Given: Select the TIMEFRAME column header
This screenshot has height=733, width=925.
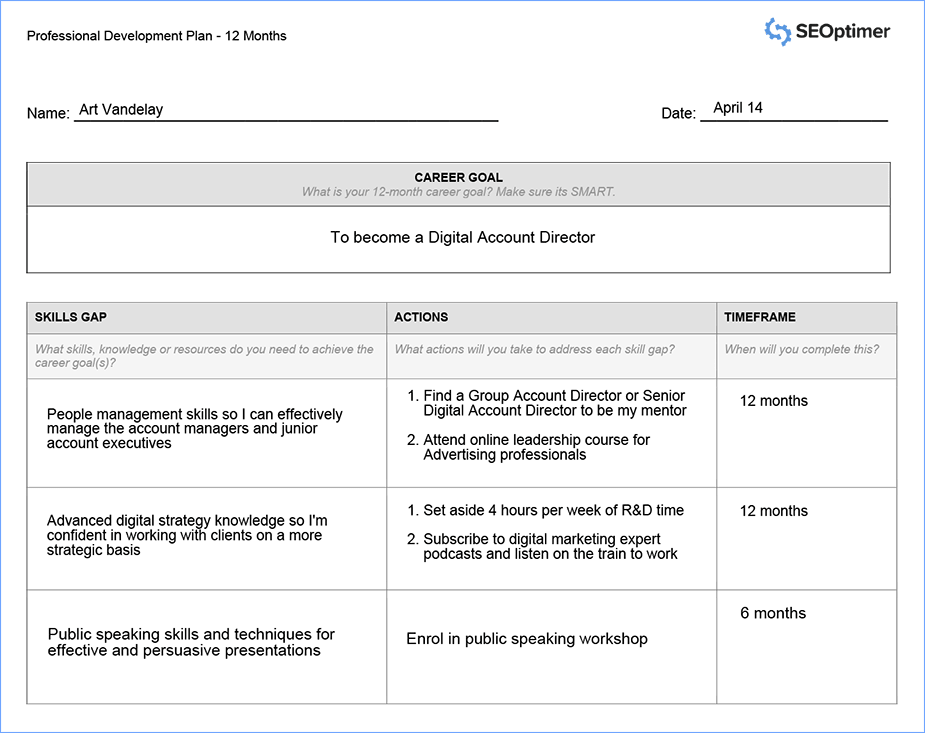Looking at the screenshot, I should point(758,317).
